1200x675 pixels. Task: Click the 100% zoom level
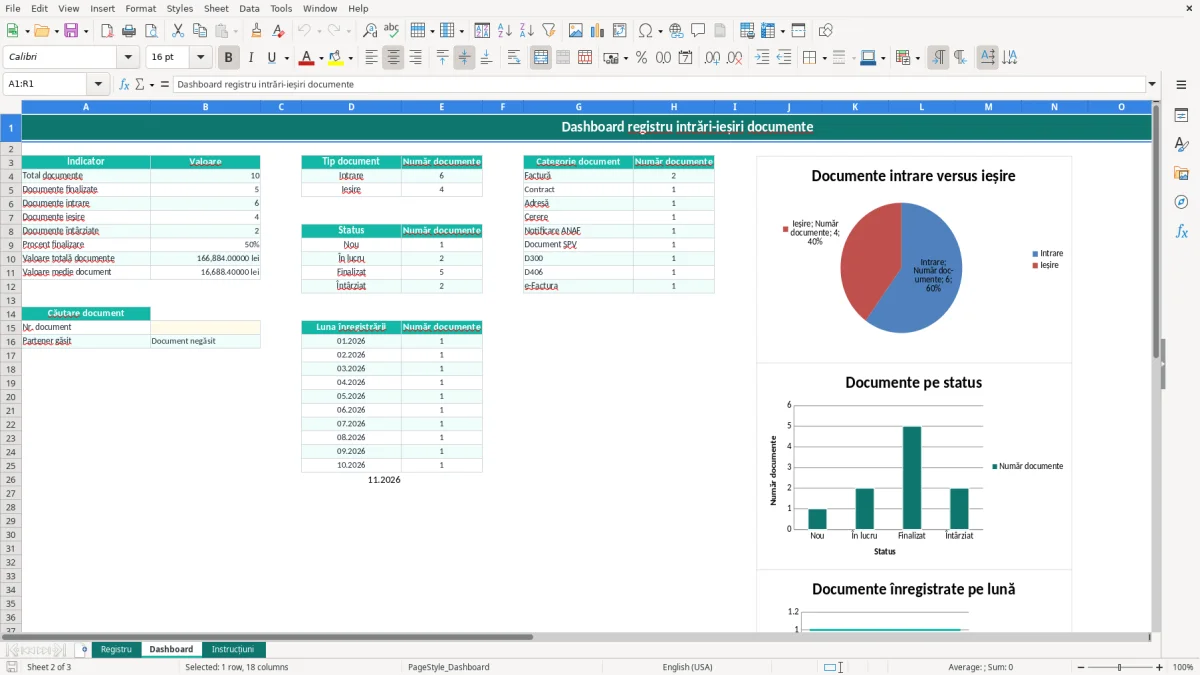click(x=1182, y=667)
